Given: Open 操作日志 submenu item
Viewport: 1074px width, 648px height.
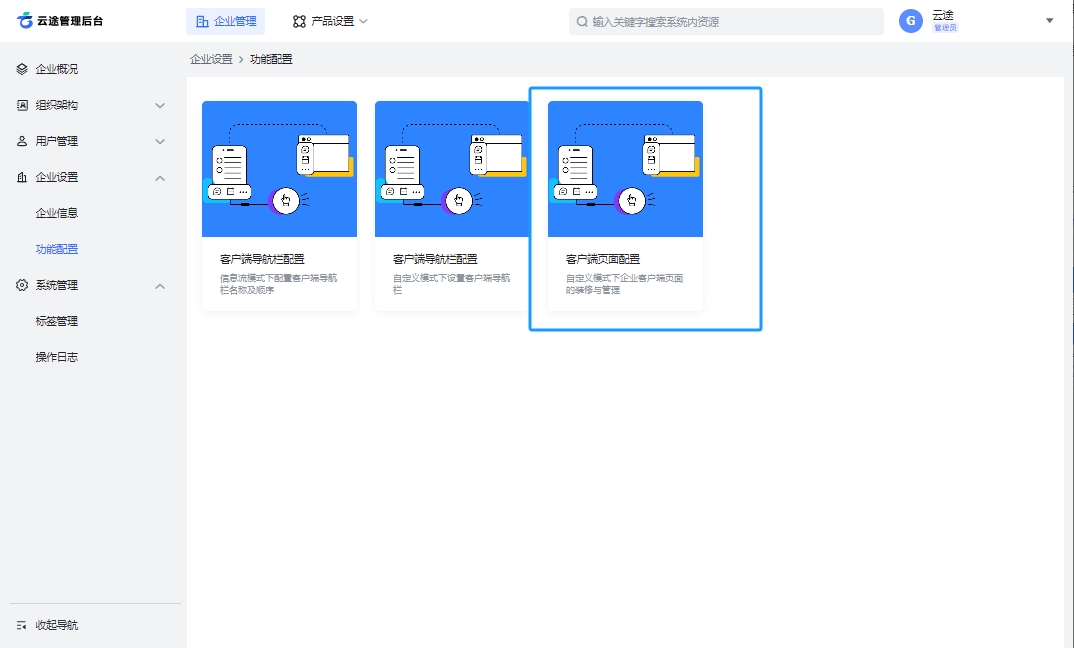Looking at the screenshot, I should (57, 358).
